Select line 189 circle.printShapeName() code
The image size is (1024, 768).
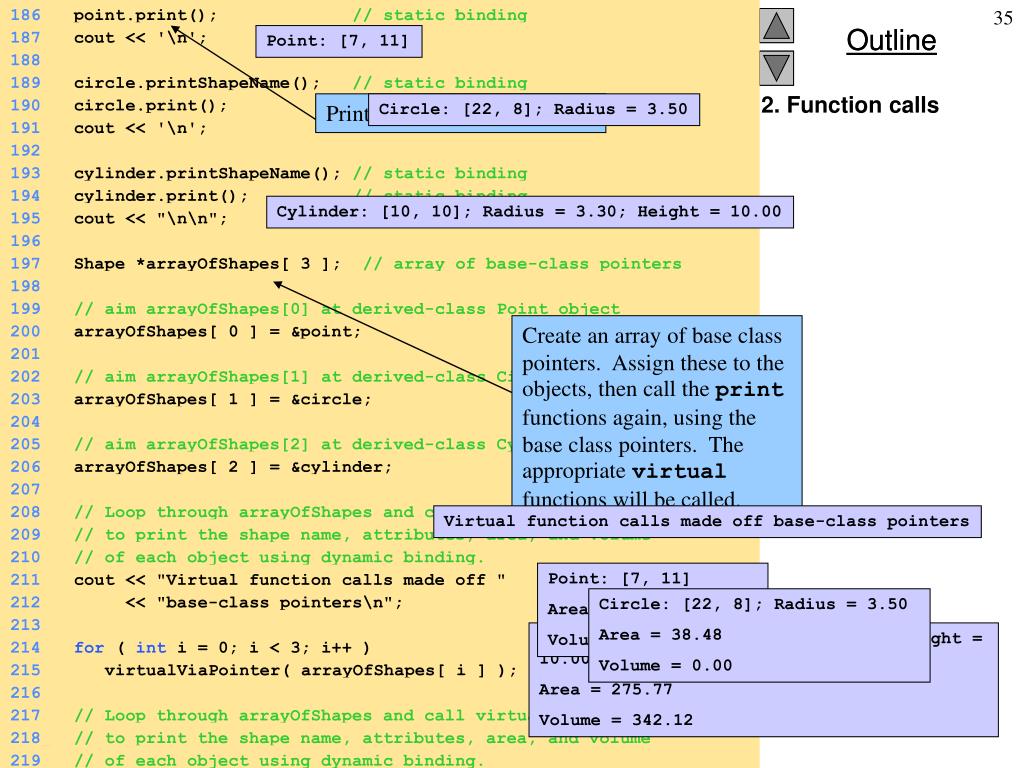[197, 83]
